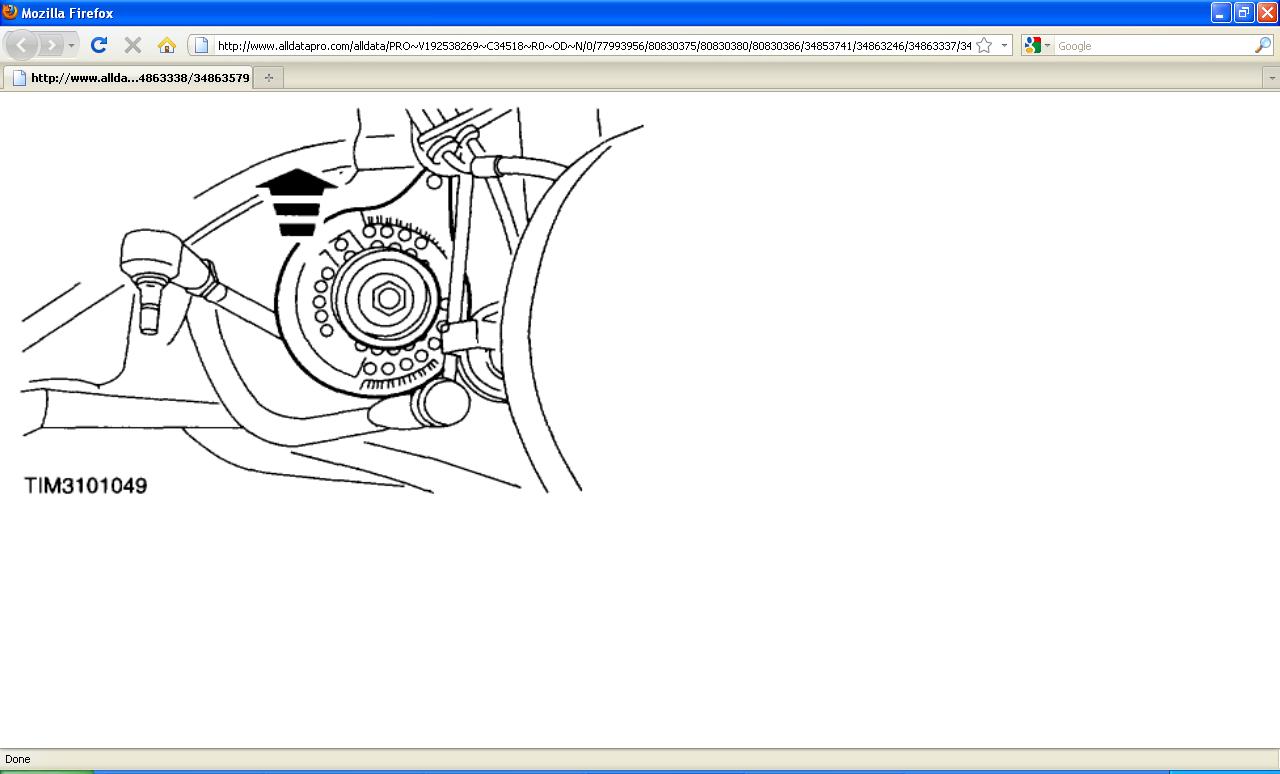This screenshot has width=1280, height=774.
Task: Open the recent pages history dropdown
Action: point(71,46)
